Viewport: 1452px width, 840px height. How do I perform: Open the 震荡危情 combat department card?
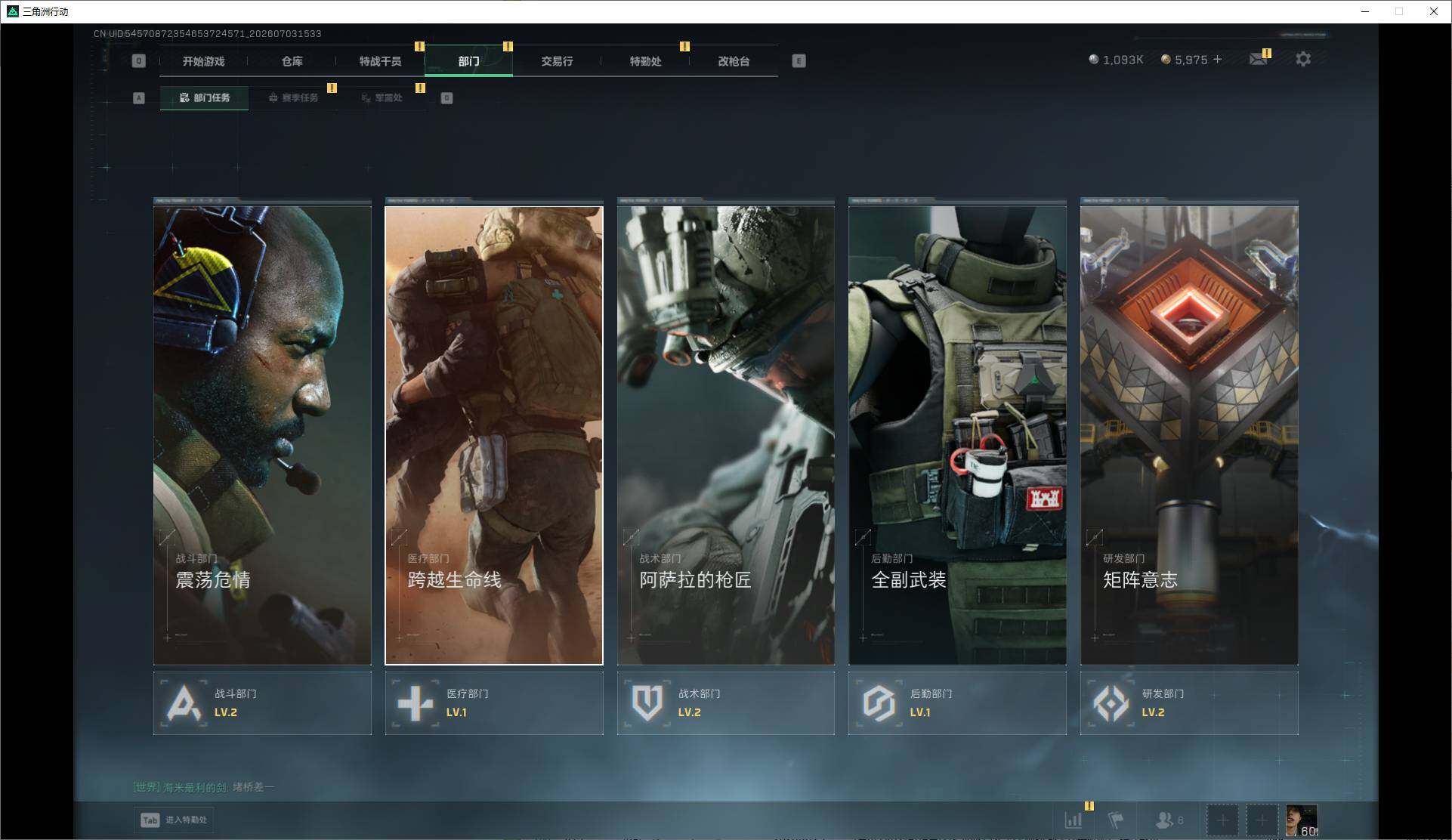point(262,435)
